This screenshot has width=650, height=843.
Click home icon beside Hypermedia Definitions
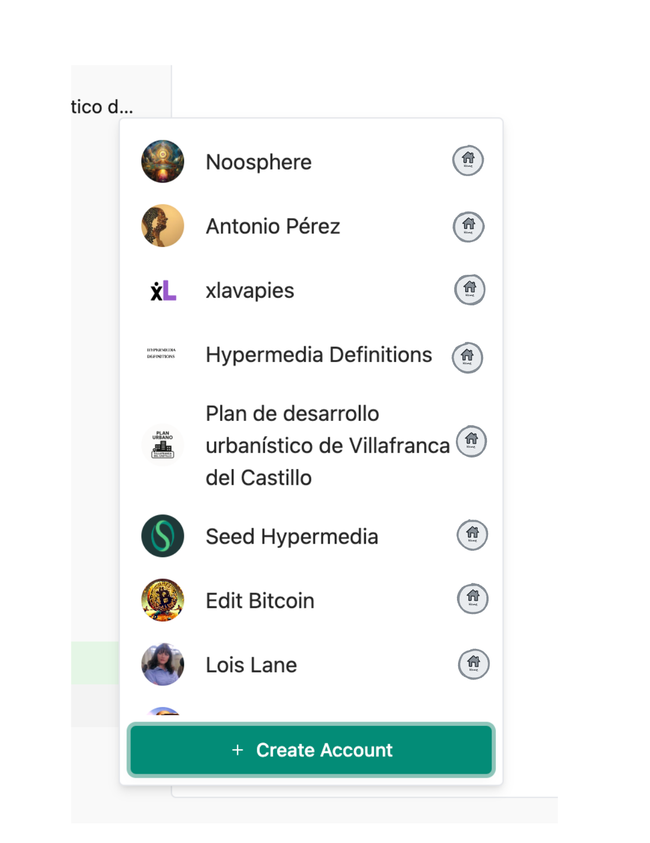[467, 357]
